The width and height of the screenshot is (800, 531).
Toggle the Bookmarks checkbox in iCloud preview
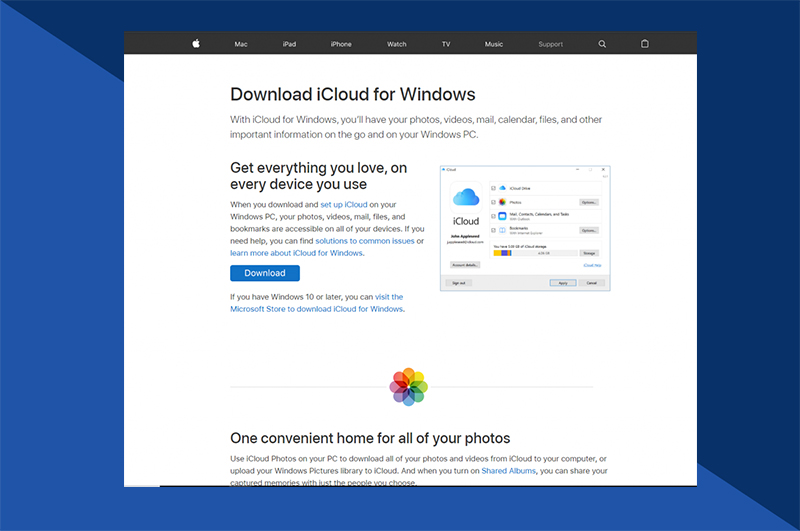tap(493, 230)
